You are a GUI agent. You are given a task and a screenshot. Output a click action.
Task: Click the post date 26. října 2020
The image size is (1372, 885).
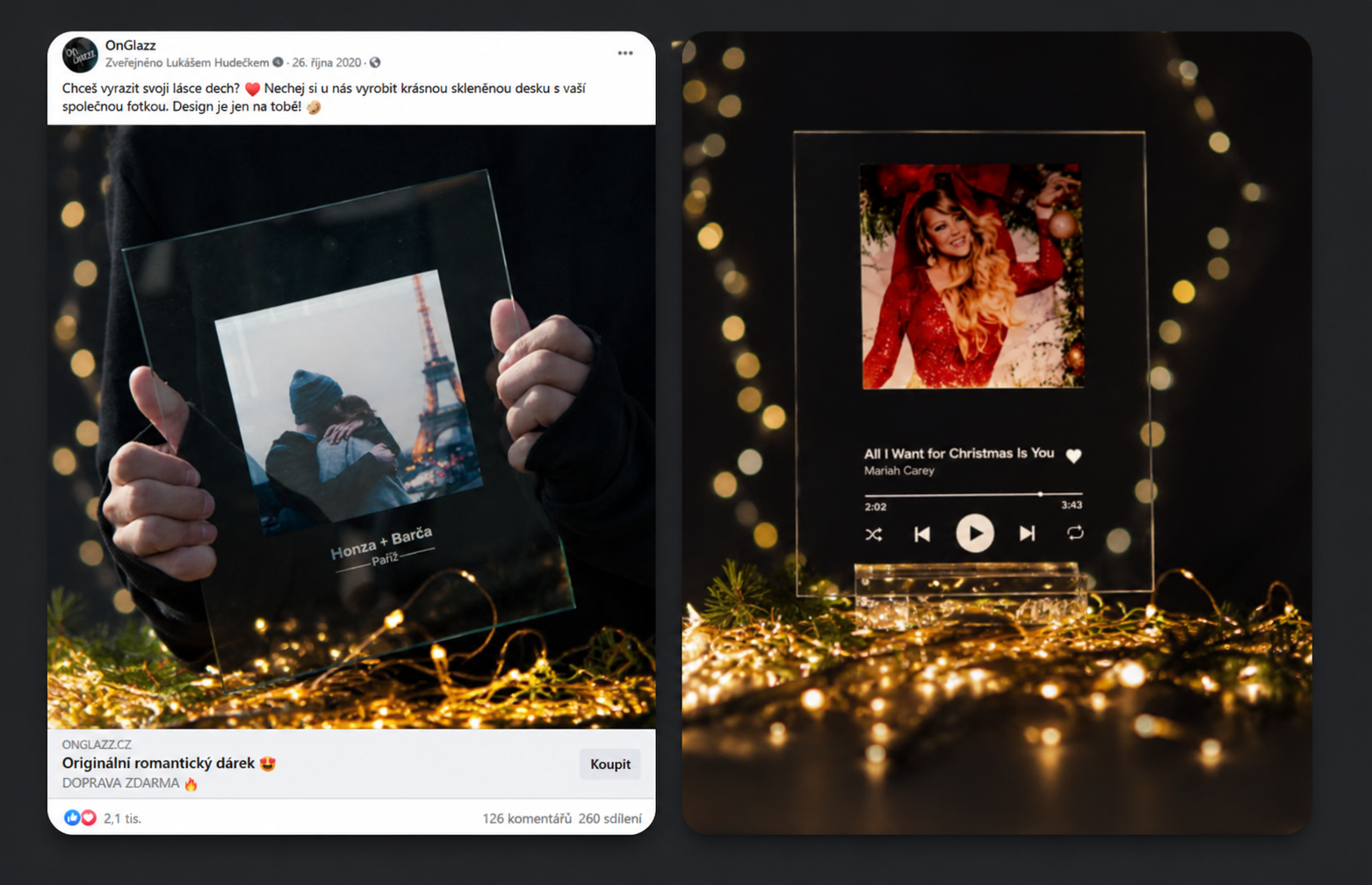(327, 62)
